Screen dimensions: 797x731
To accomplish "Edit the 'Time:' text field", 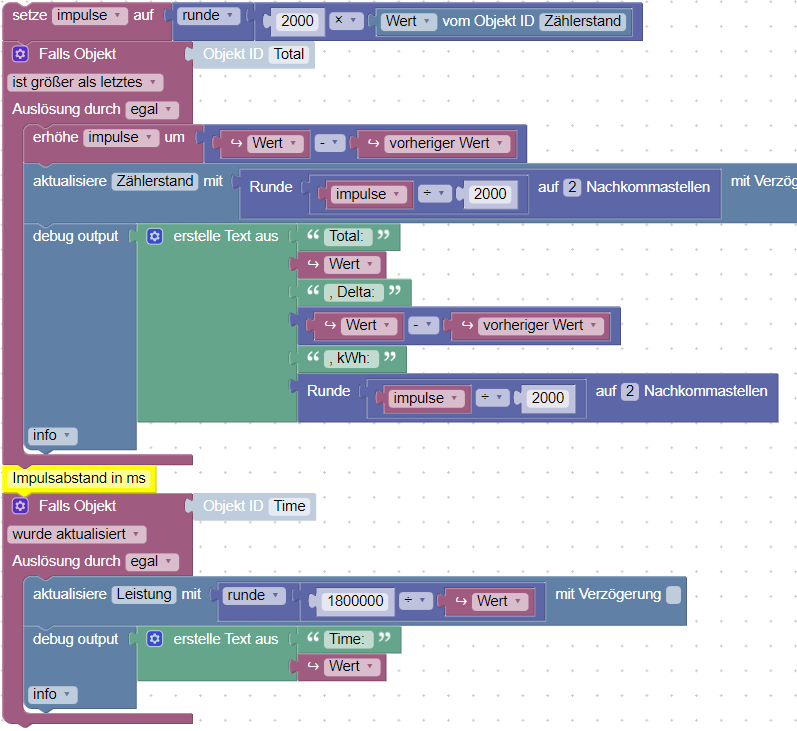I will (x=347, y=639).
